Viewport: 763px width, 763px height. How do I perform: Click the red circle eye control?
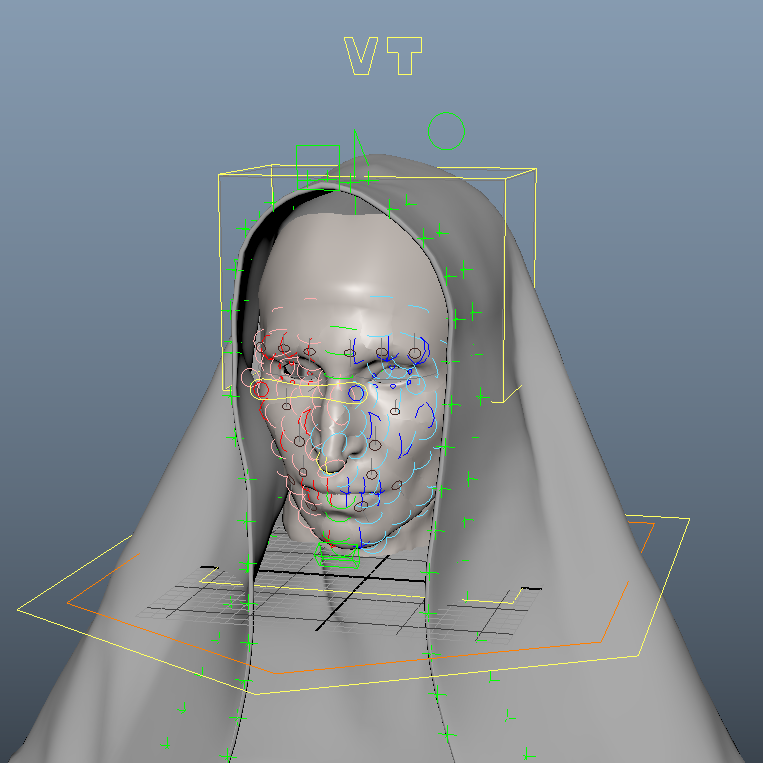(x=261, y=389)
